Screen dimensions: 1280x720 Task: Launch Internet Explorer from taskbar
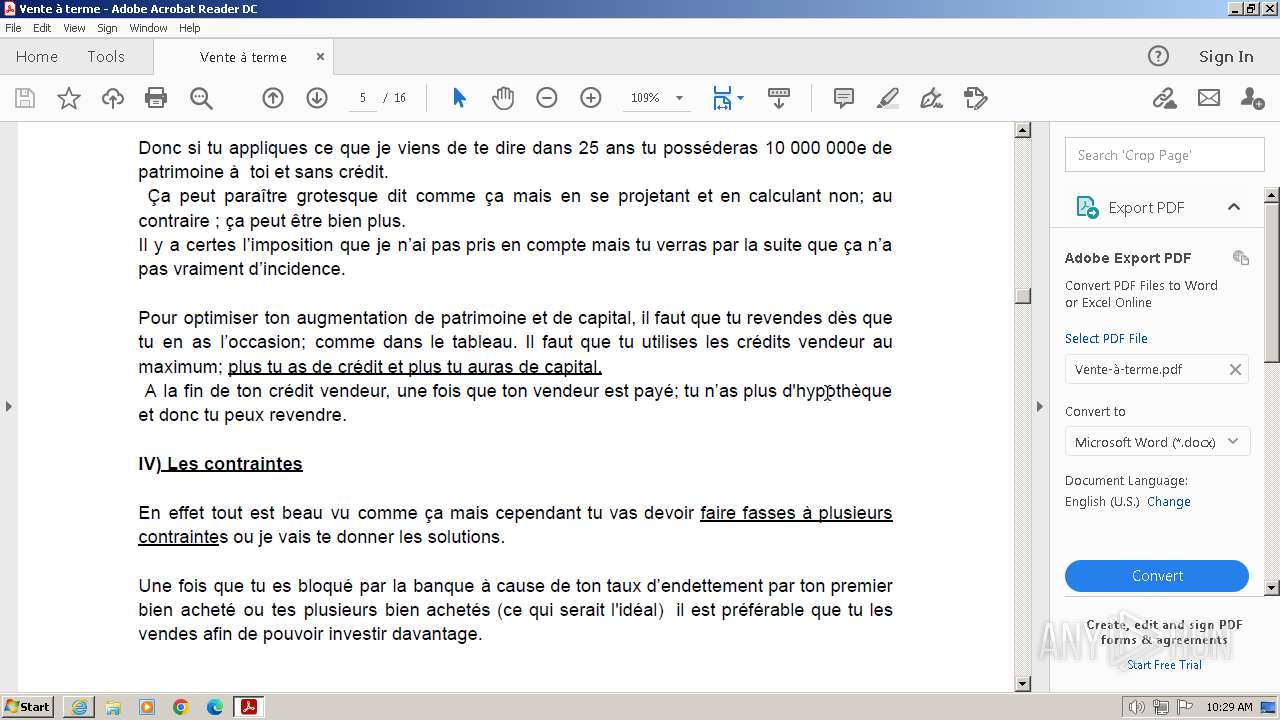pos(79,707)
